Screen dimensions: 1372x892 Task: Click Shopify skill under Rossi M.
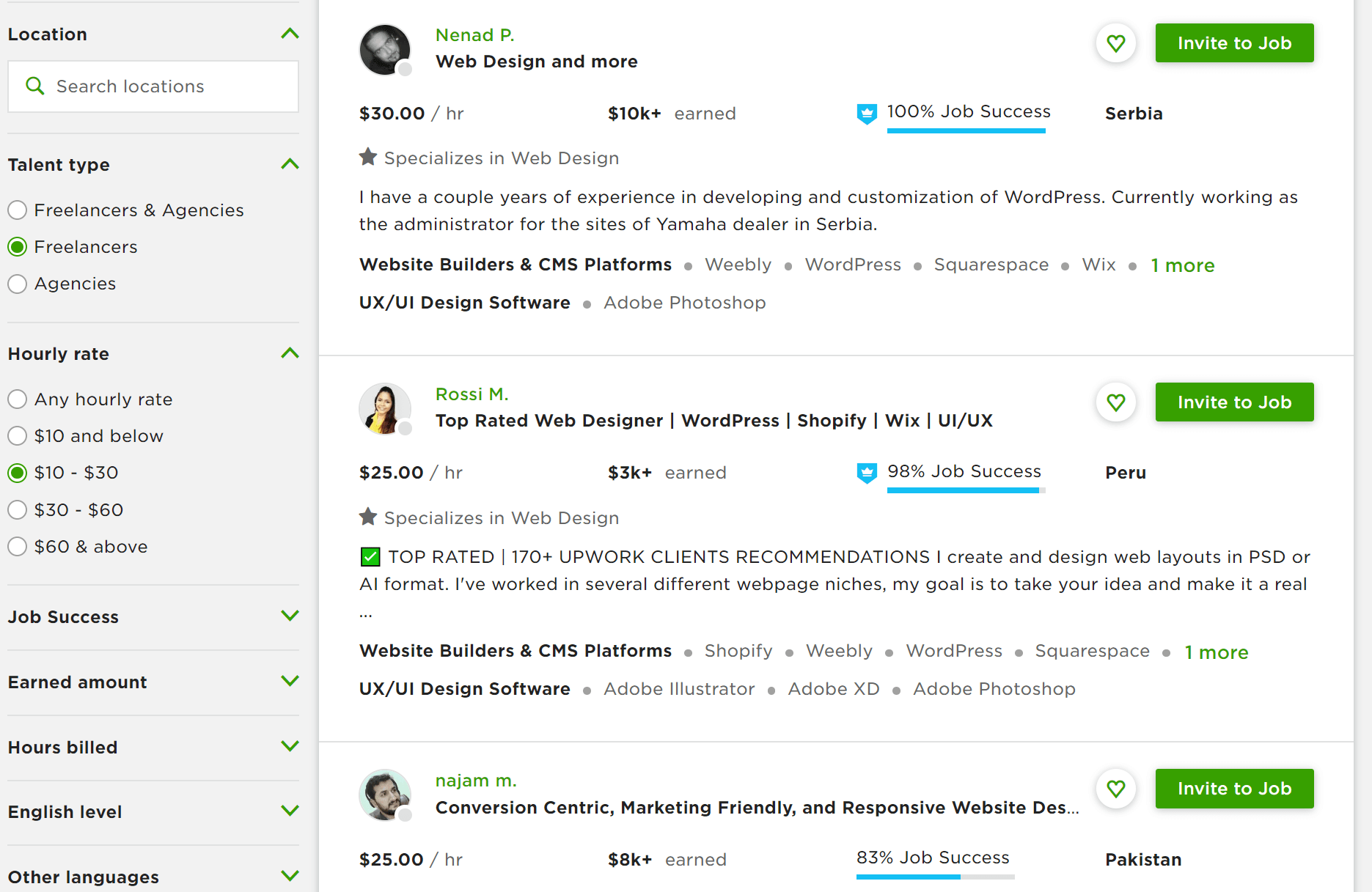coord(738,651)
